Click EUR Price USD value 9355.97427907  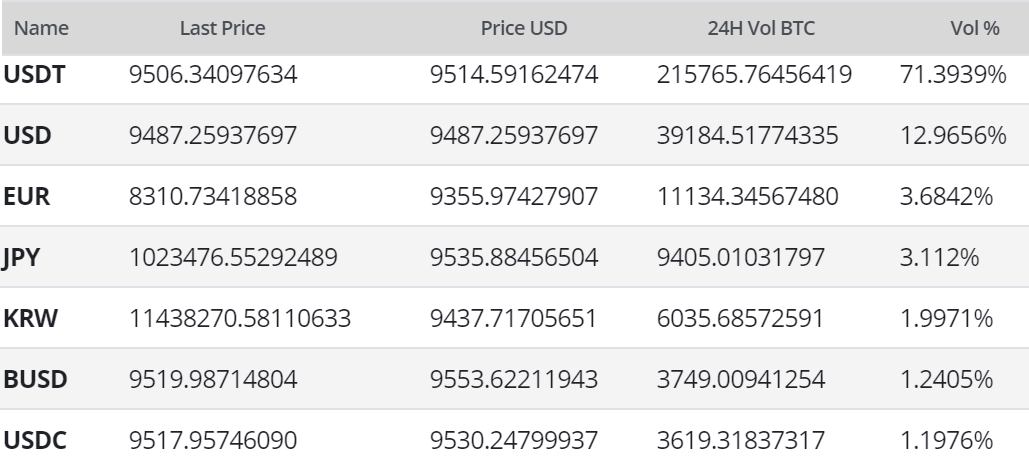(x=514, y=196)
